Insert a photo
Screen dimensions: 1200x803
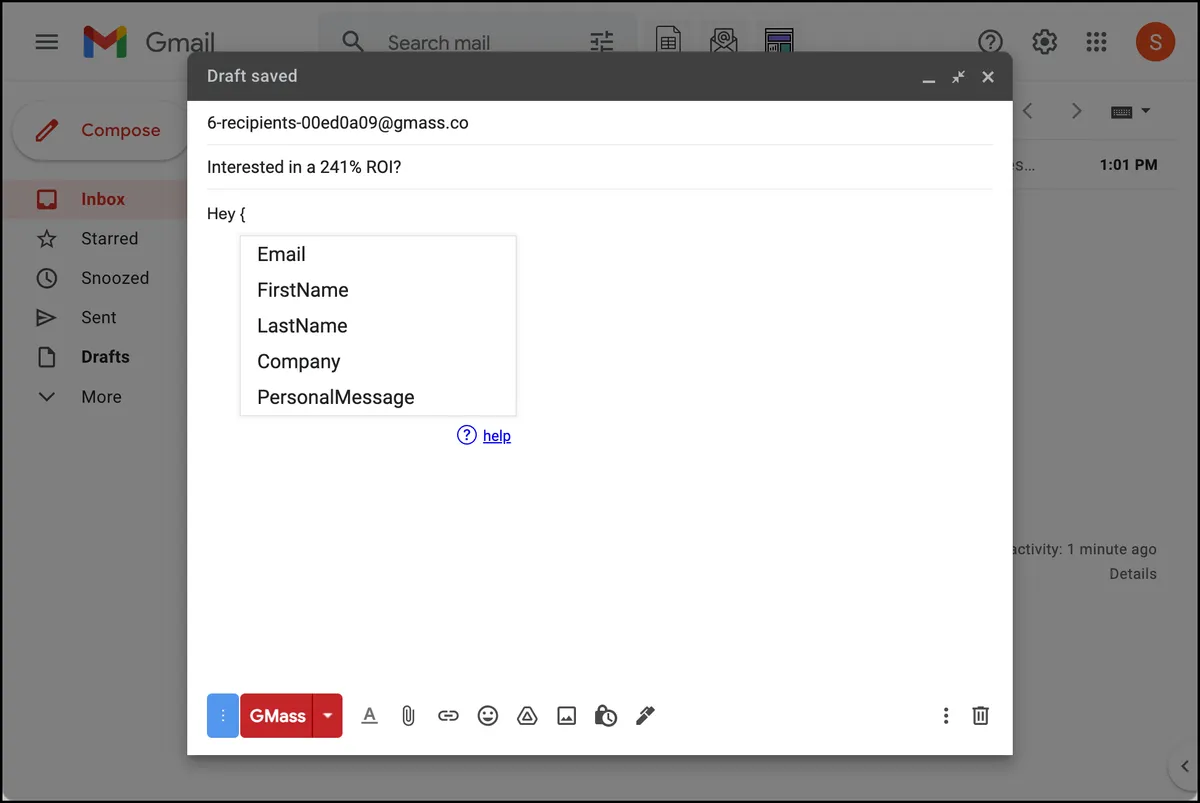tap(567, 716)
